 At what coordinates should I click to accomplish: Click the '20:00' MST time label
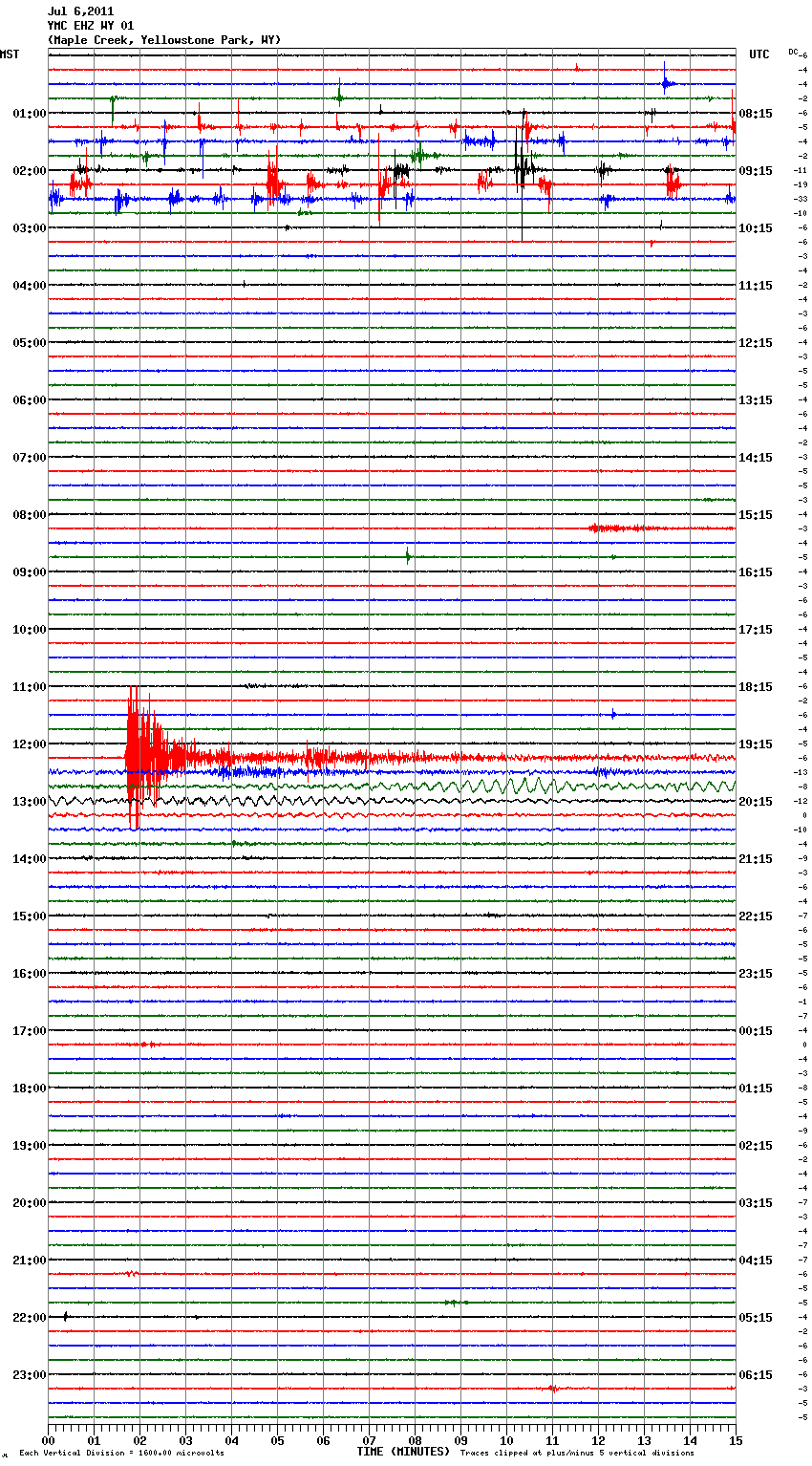tap(29, 1203)
